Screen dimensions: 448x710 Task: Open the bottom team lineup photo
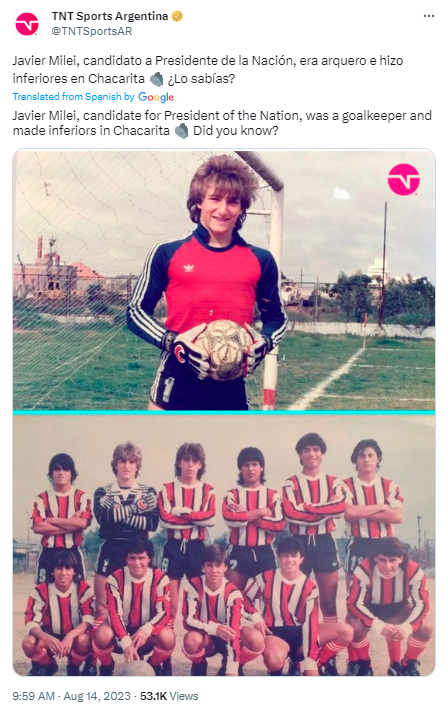click(224, 545)
